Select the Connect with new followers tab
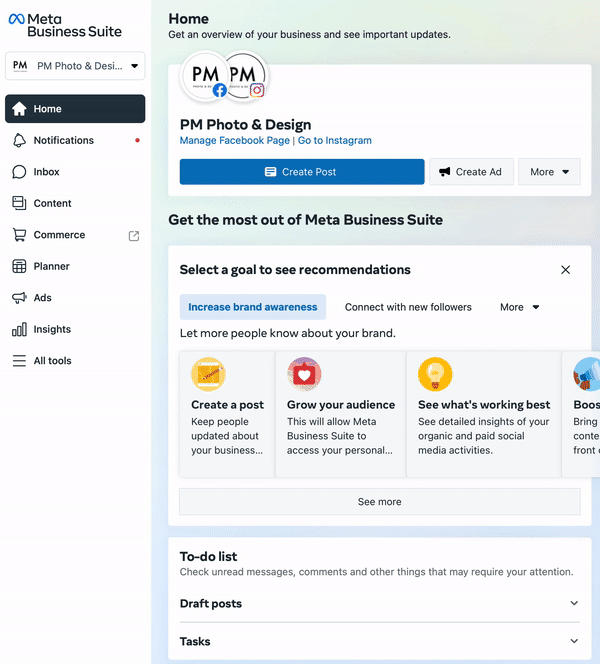The image size is (600, 664). point(408,307)
